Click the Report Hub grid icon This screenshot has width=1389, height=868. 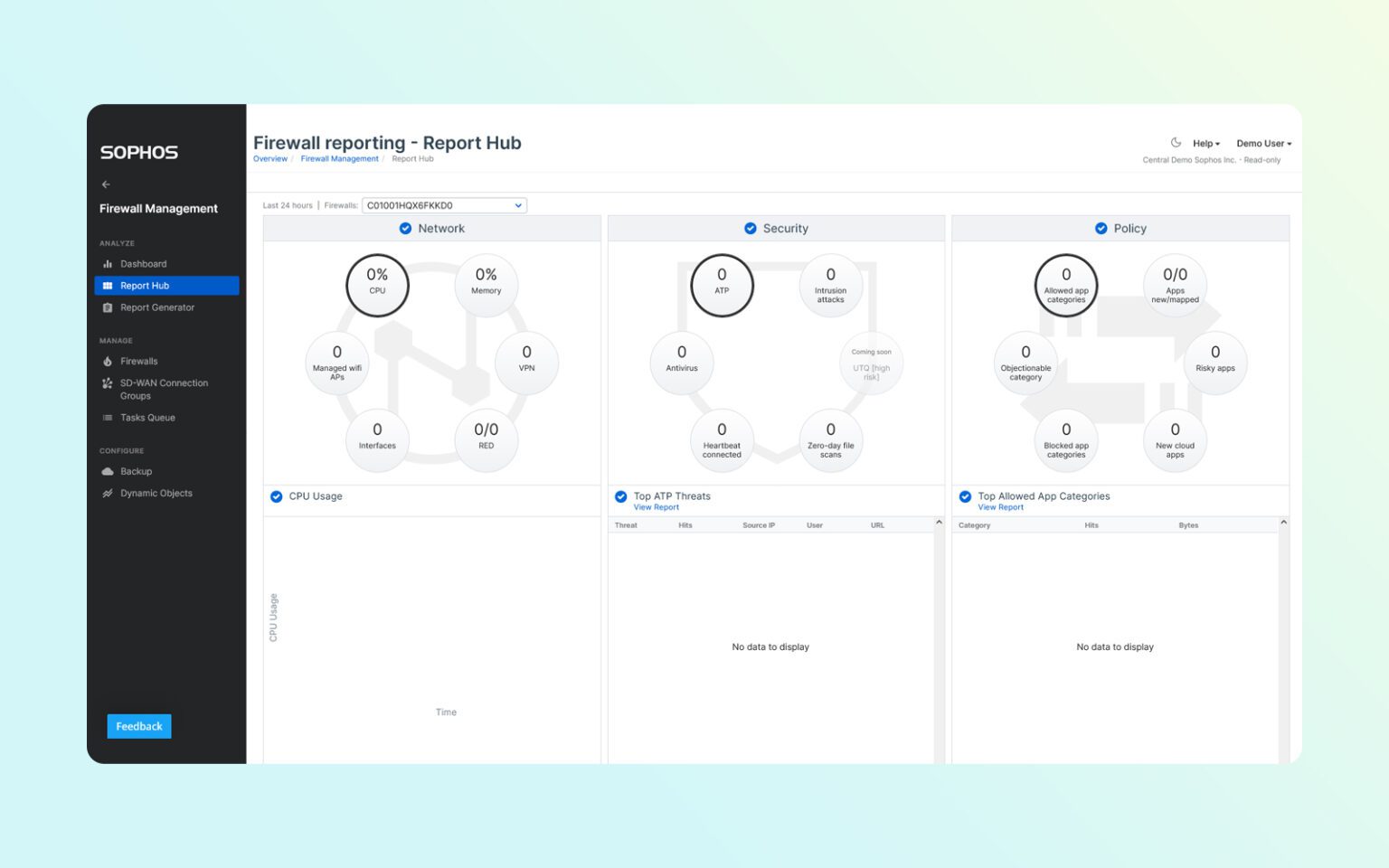[x=107, y=285]
